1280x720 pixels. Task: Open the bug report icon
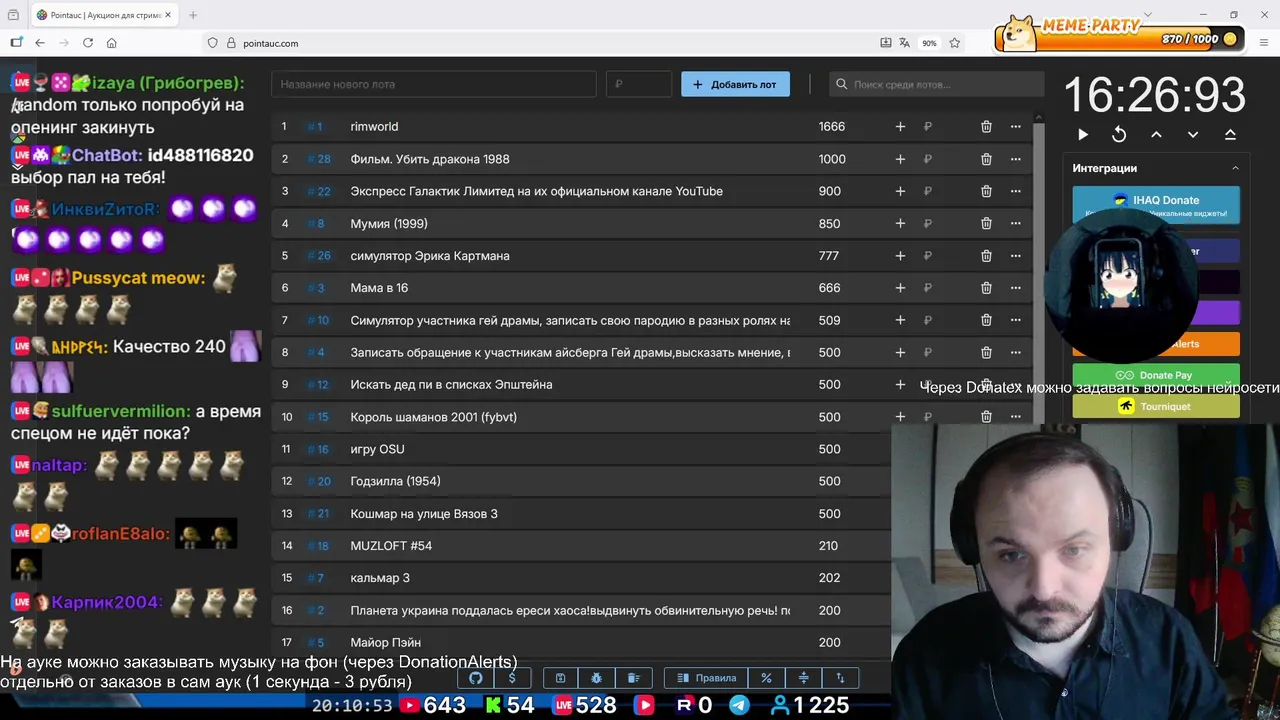(597, 678)
